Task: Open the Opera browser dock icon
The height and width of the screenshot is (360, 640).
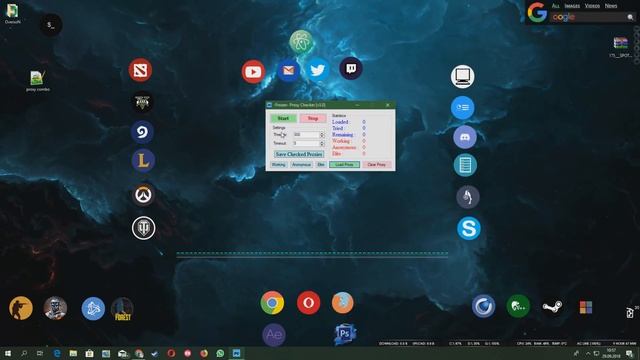Action: (x=308, y=303)
